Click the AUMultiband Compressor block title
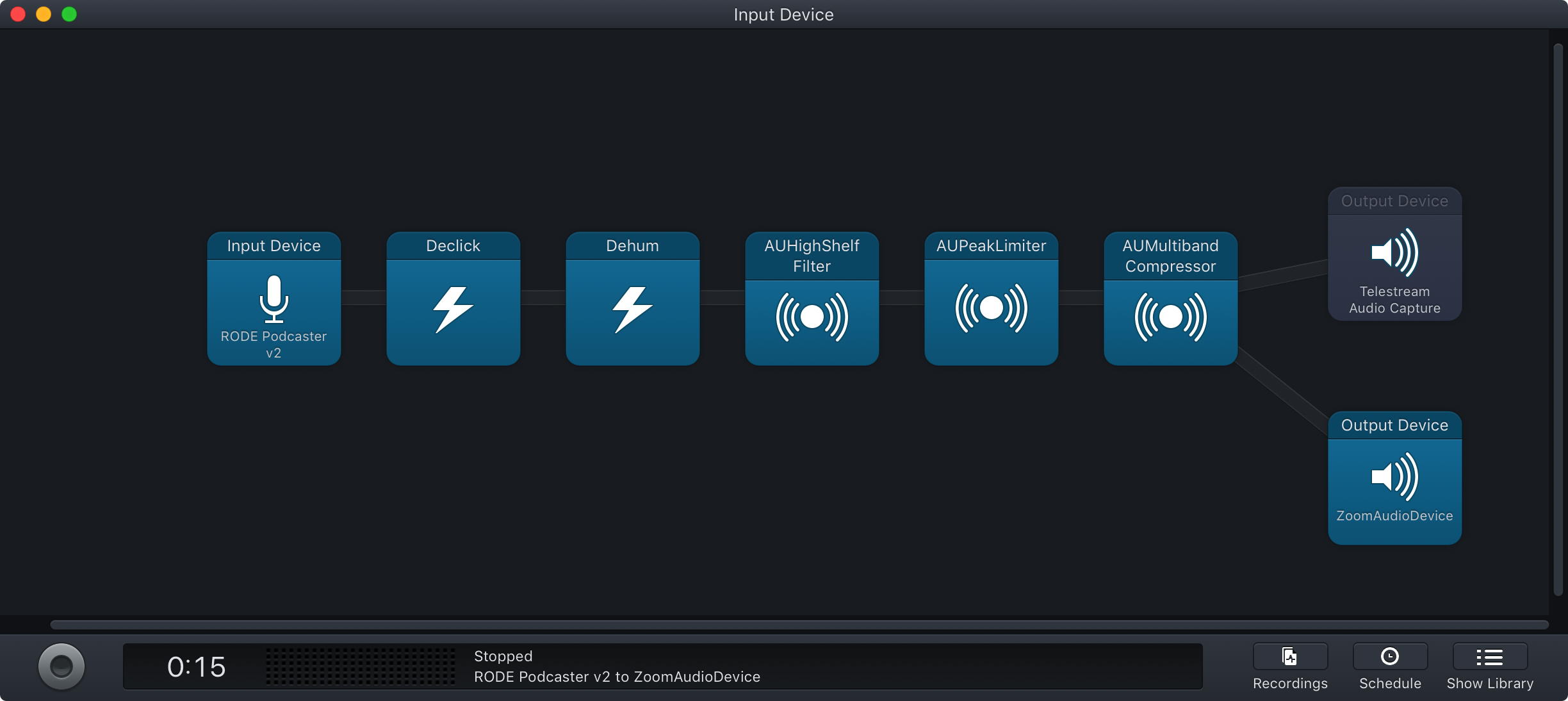The image size is (1568, 701). [1170, 256]
